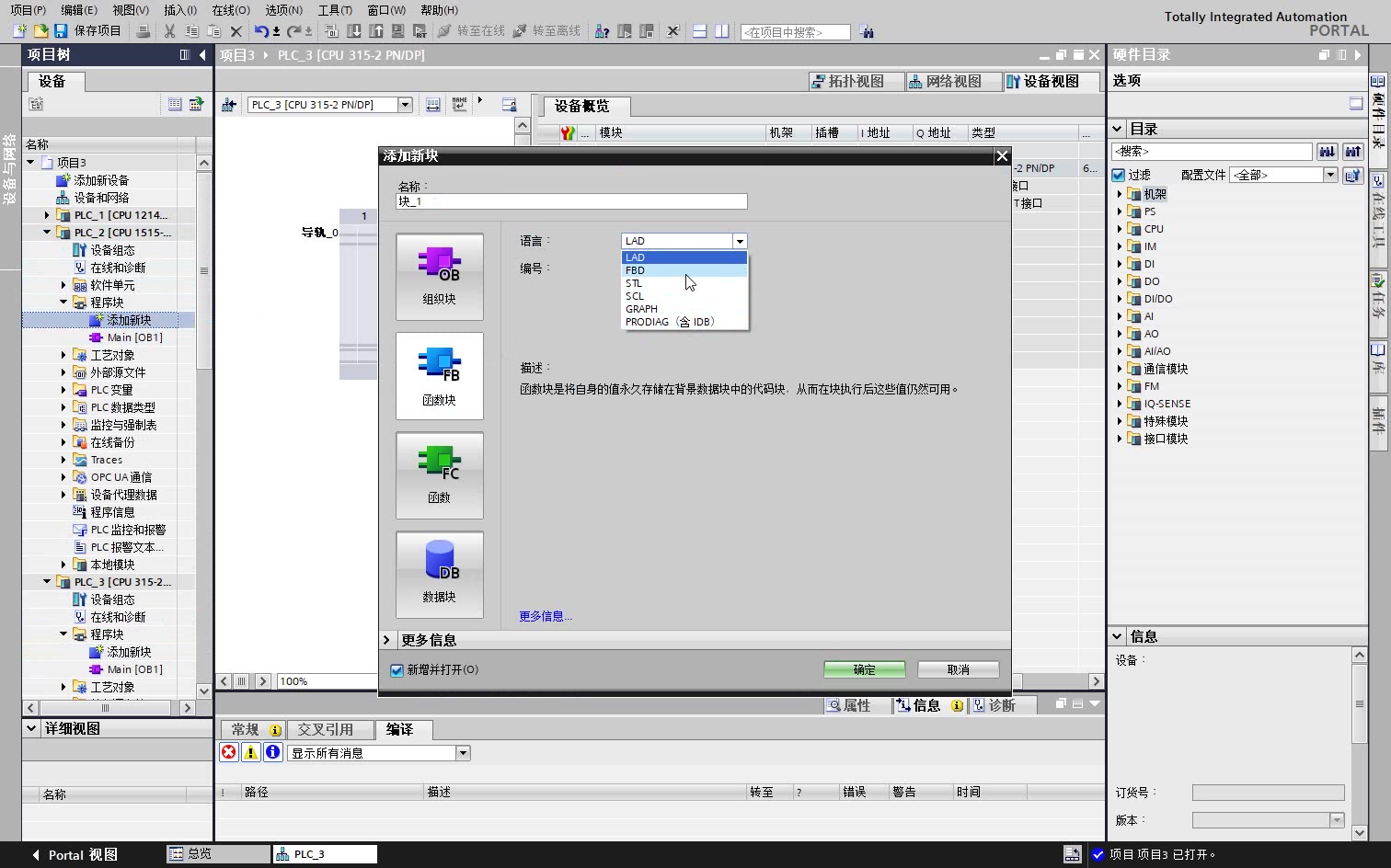
Task: Click the 100% zoom level control
Action: (x=293, y=680)
